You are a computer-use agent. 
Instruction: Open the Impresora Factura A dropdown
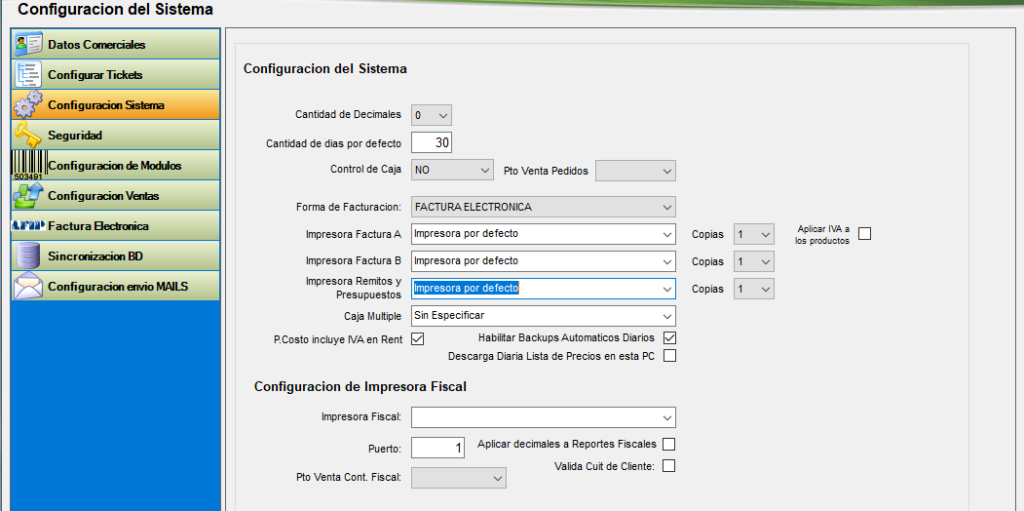click(543, 234)
